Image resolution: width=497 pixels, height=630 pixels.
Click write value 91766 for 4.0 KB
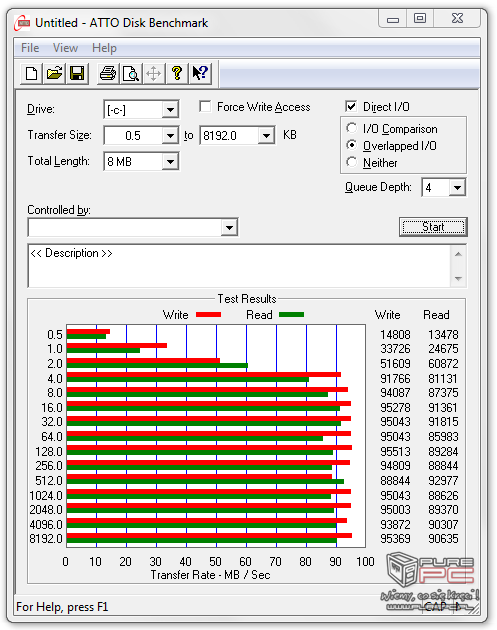click(395, 378)
